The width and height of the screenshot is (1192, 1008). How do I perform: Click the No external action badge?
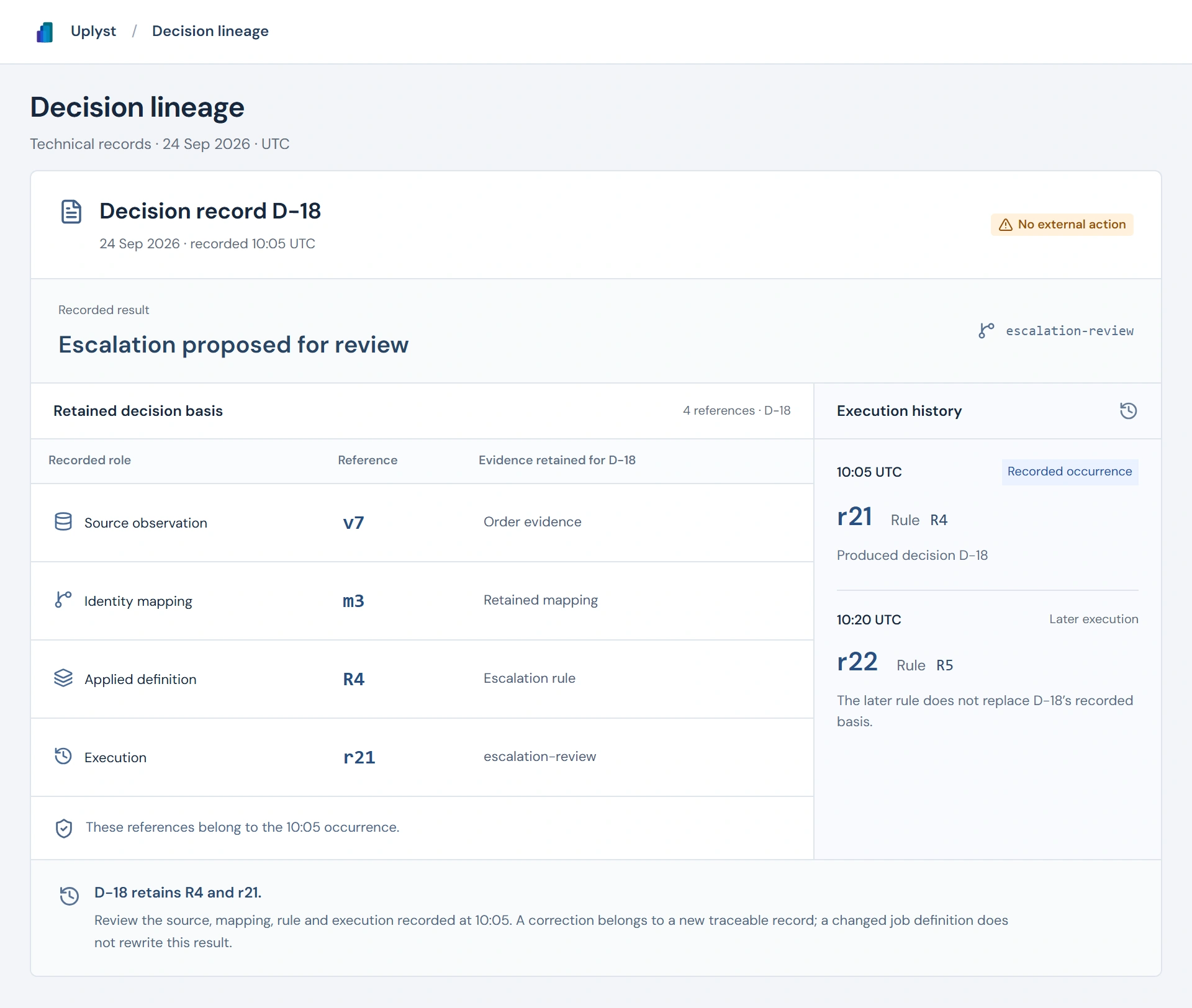(x=1062, y=225)
